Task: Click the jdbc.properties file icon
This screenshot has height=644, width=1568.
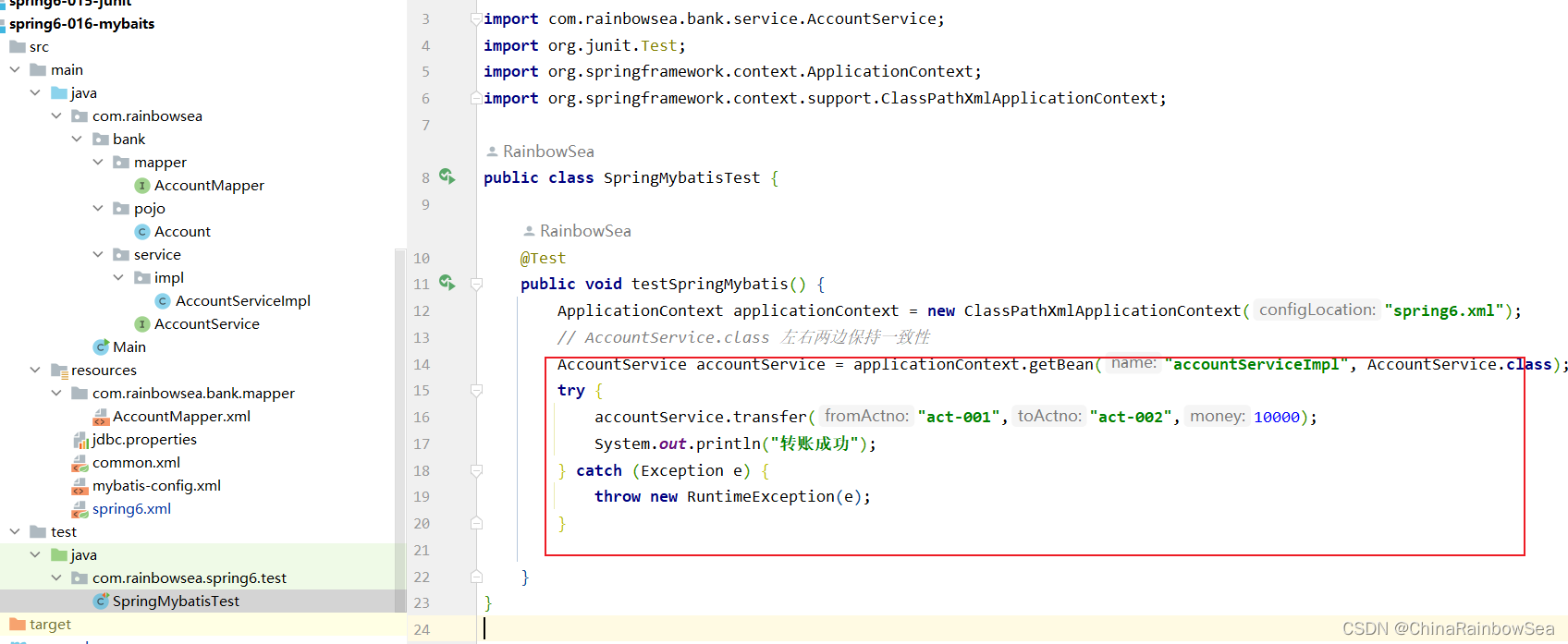Action: tap(80, 440)
